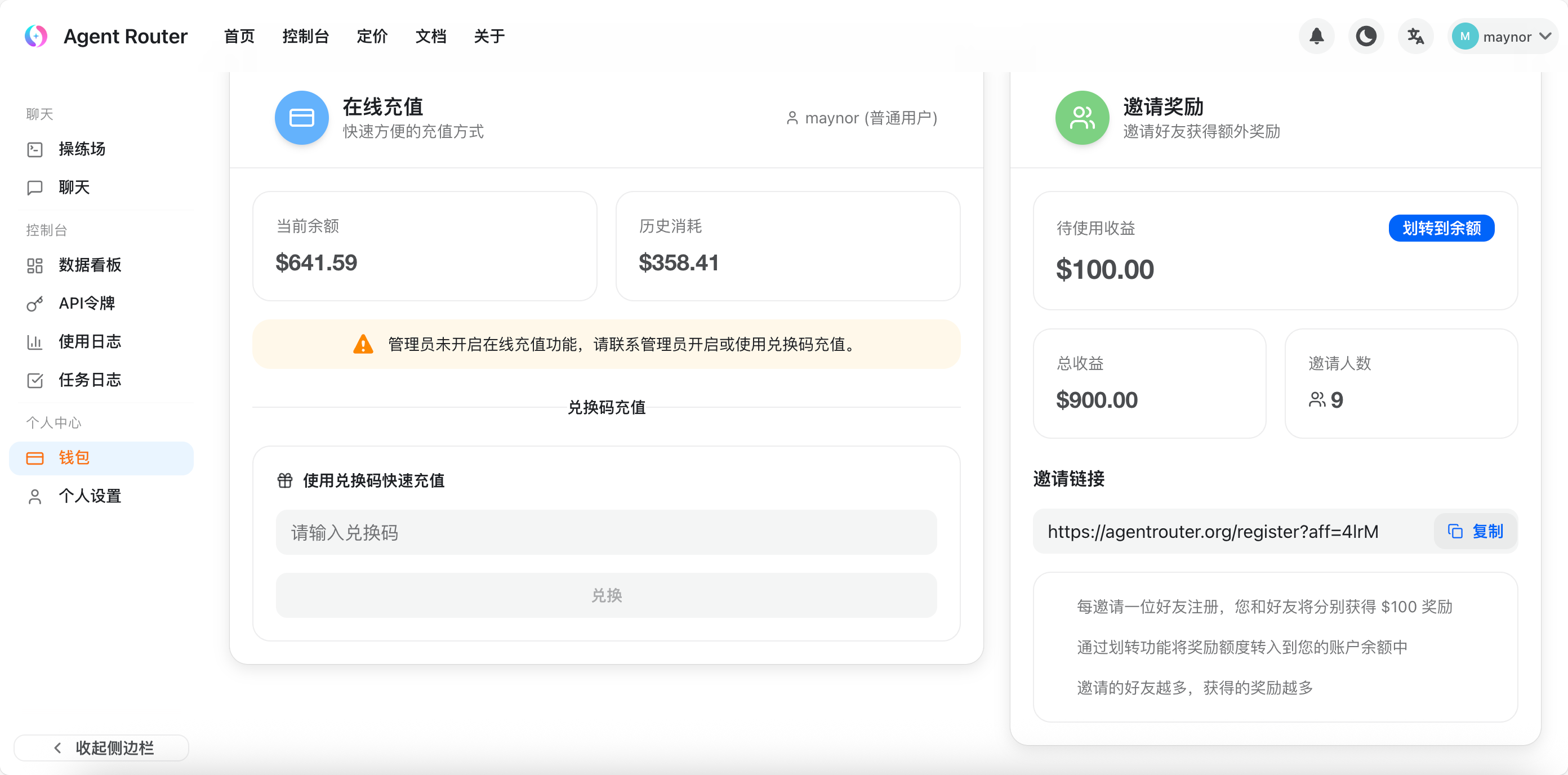Open 定价 pricing in top navigation
Screen dimensions: 1568x775
(x=372, y=37)
